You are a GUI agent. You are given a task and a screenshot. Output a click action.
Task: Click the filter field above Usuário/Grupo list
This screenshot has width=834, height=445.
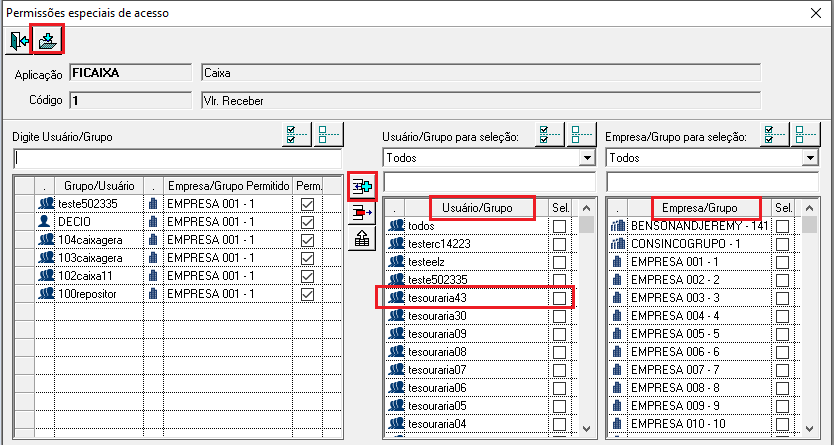point(490,182)
